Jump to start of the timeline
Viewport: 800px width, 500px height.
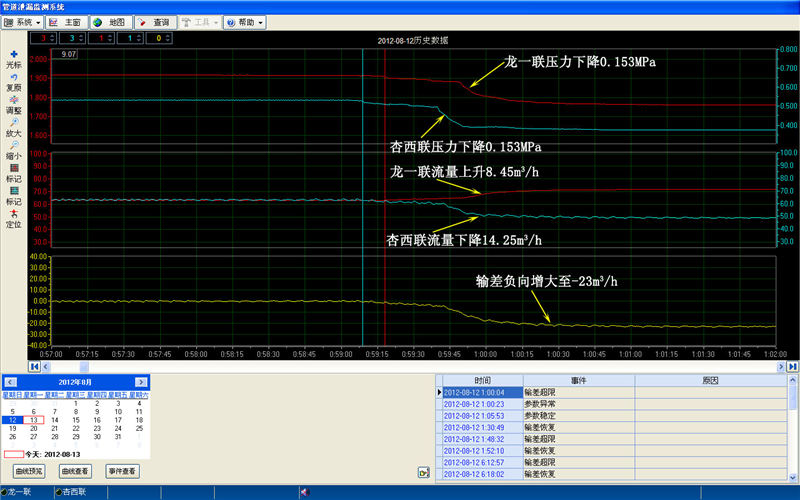pos(35,367)
